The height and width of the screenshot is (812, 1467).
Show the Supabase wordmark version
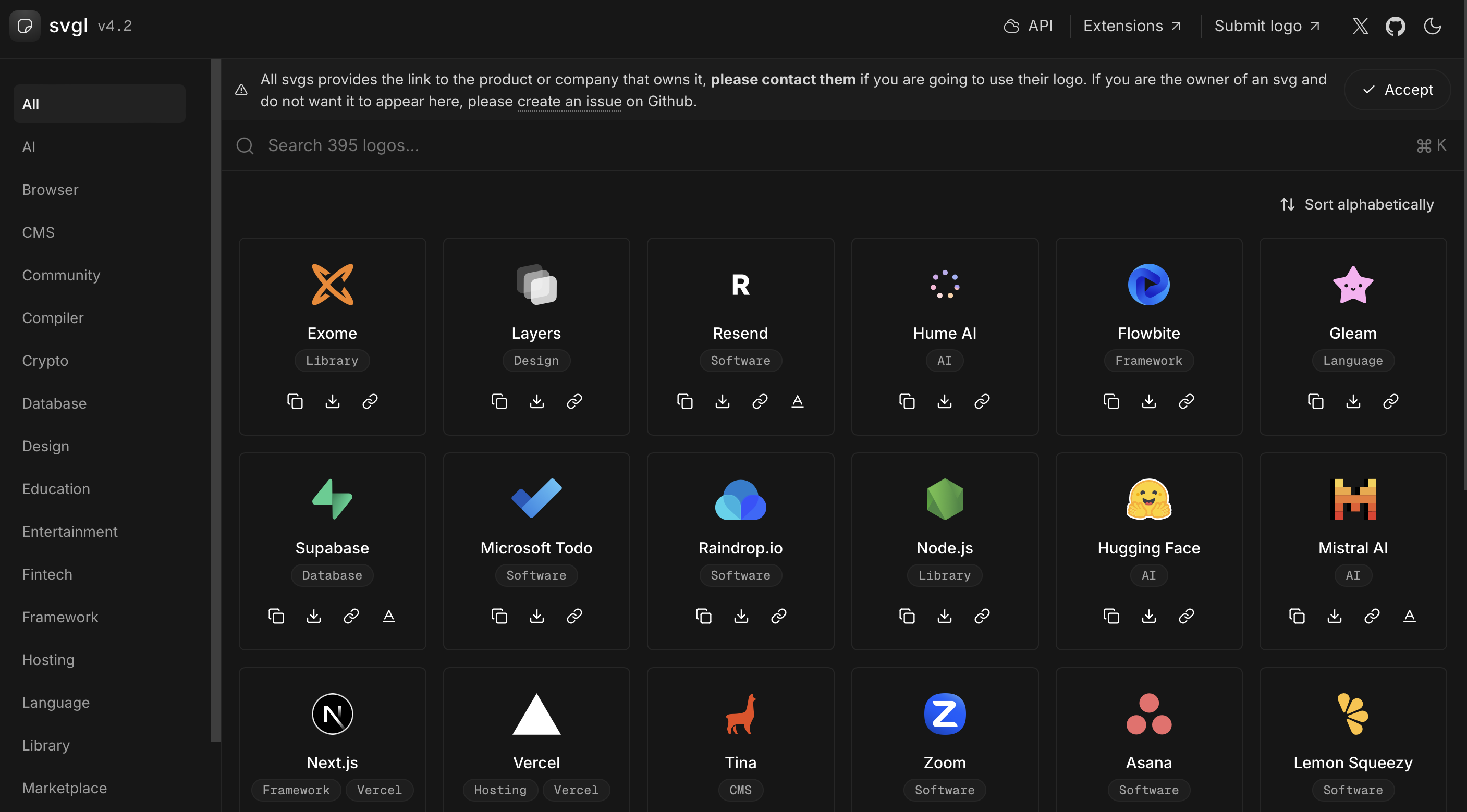(x=389, y=616)
